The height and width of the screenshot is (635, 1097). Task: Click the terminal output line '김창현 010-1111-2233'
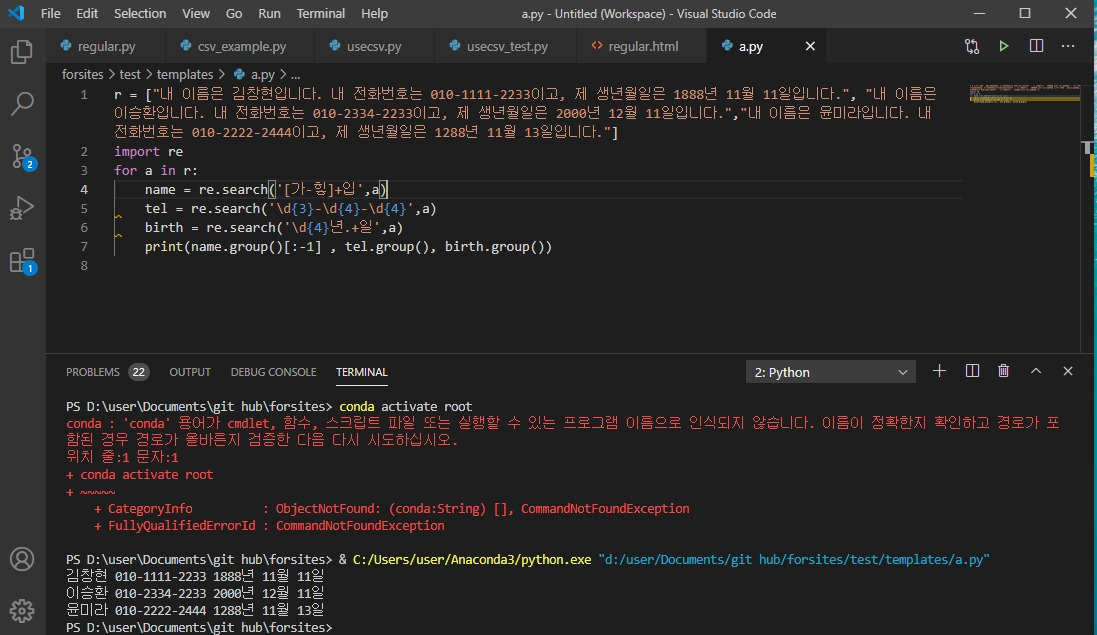[x=194, y=576]
